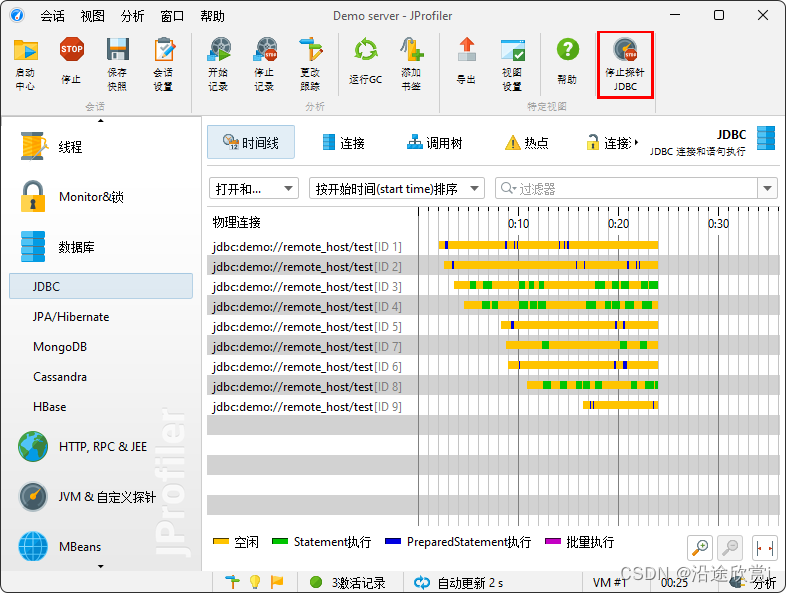Select HBase probe
Viewport: 786px width, 593px height.
(x=49, y=407)
